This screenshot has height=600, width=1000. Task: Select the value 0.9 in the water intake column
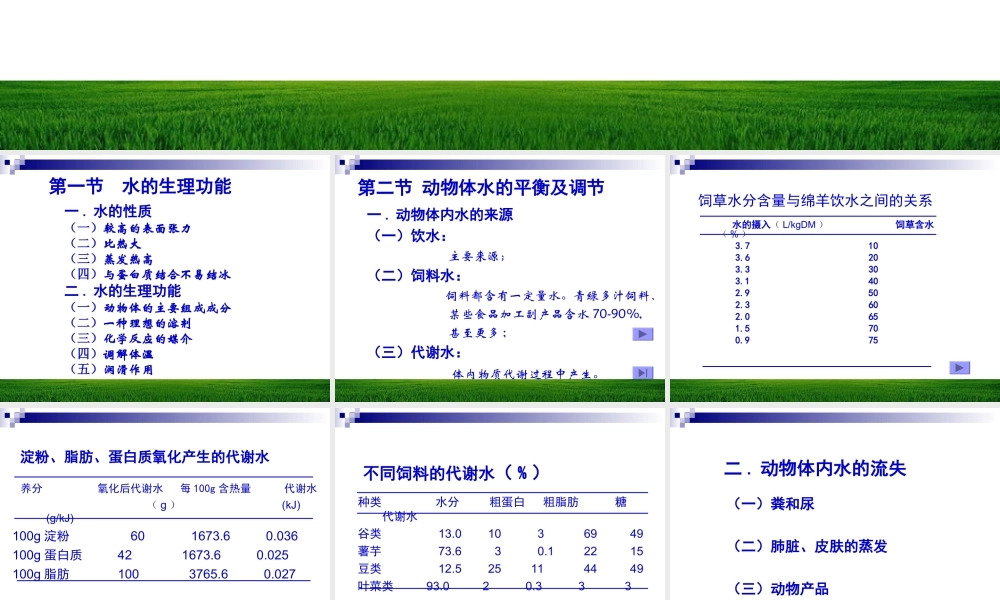pyautogui.click(x=742, y=340)
